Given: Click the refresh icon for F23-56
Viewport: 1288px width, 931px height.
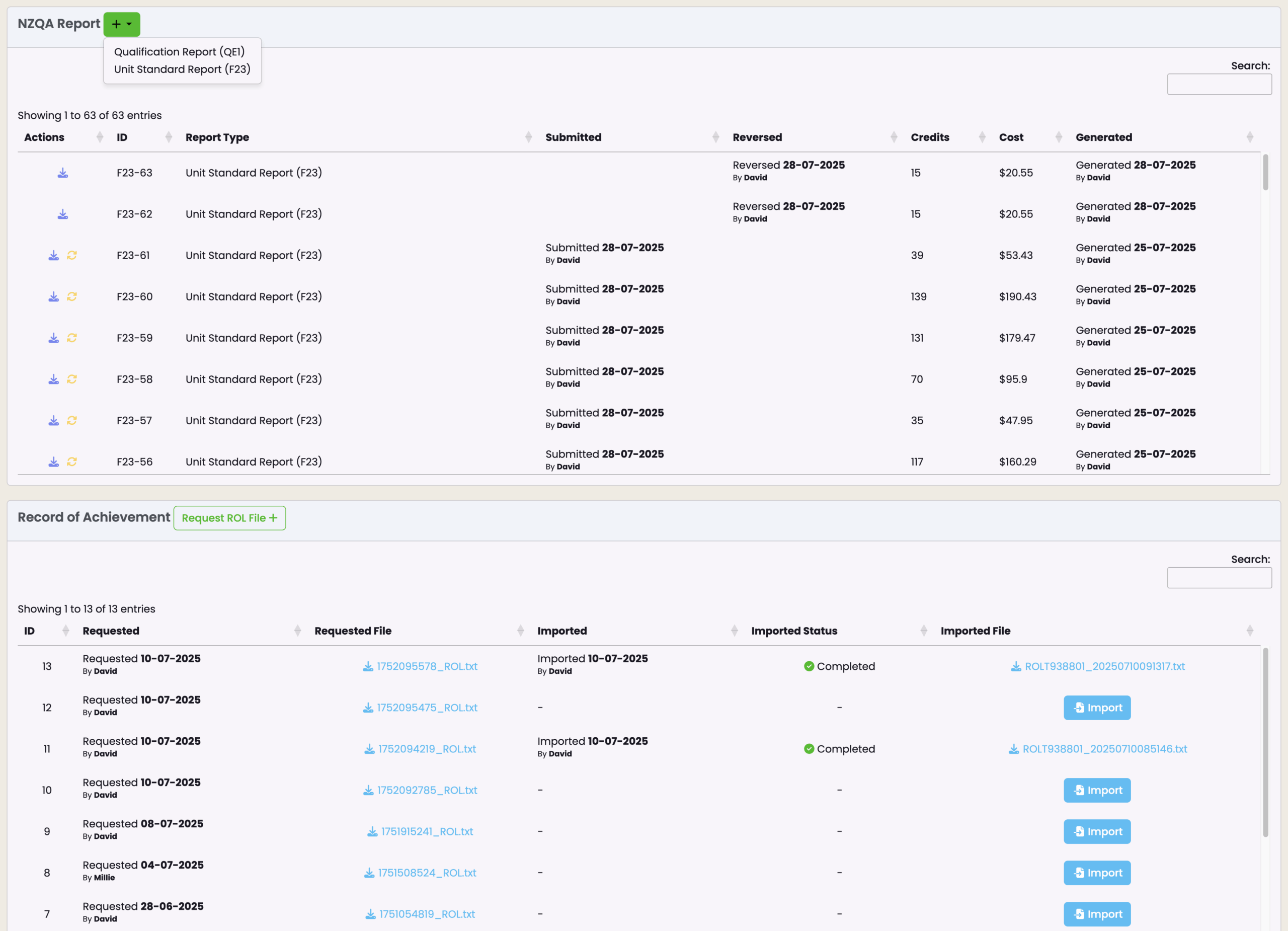Looking at the screenshot, I should click(71, 462).
